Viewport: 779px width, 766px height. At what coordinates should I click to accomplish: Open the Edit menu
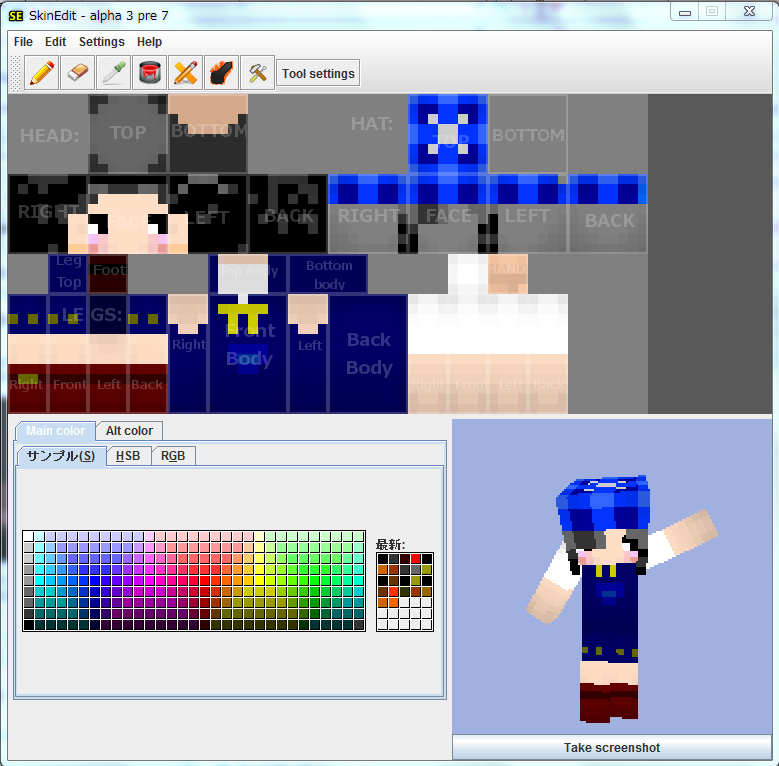(55, 42)
